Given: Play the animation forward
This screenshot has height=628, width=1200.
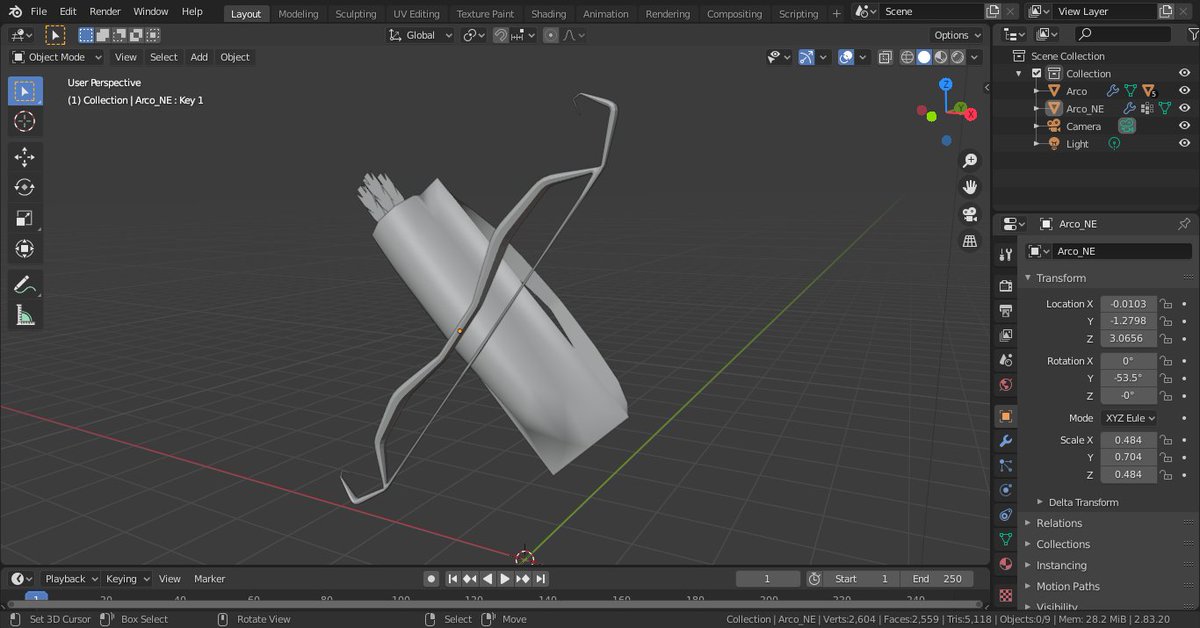Looking at the screenshot, I should (505, 578).
